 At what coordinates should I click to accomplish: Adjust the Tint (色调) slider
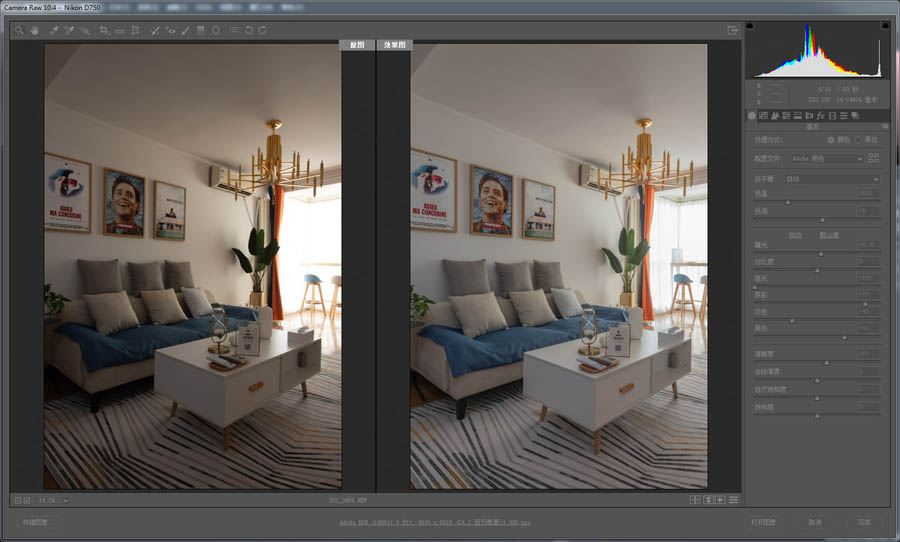pyautogui.click(x=823, y=220)
